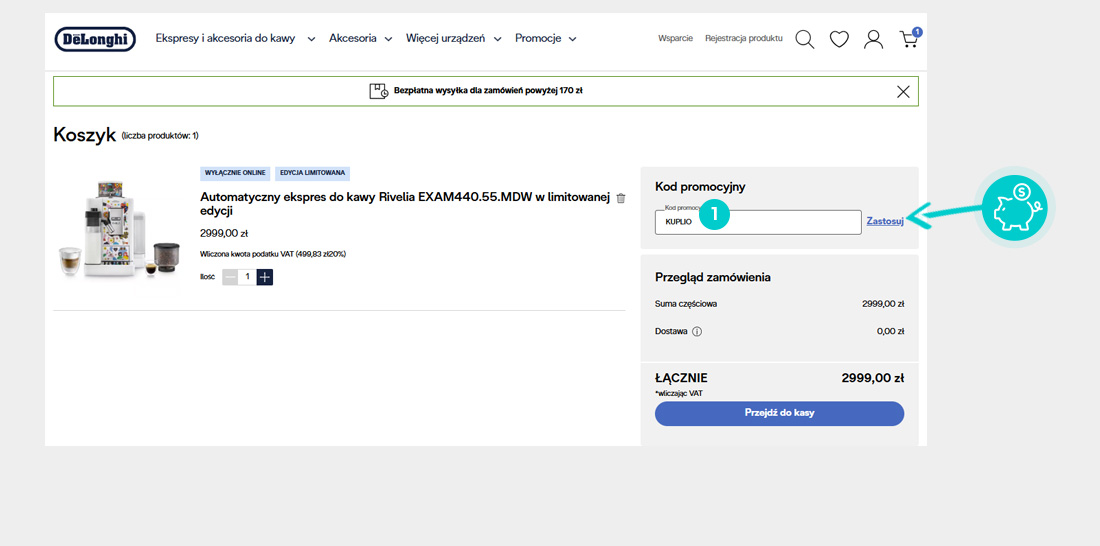Screen dimensions: 1100x546
Task: Click the De'Longhi logo
Action: (95, 39)
